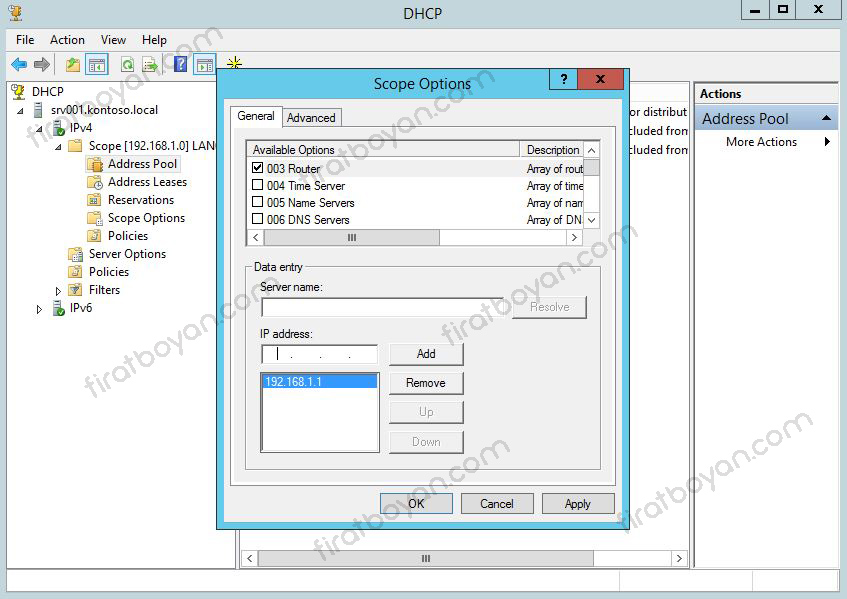This screenshot has height=599, width=847.
Task: Switch to the Advanced tab
Action: 311,118
